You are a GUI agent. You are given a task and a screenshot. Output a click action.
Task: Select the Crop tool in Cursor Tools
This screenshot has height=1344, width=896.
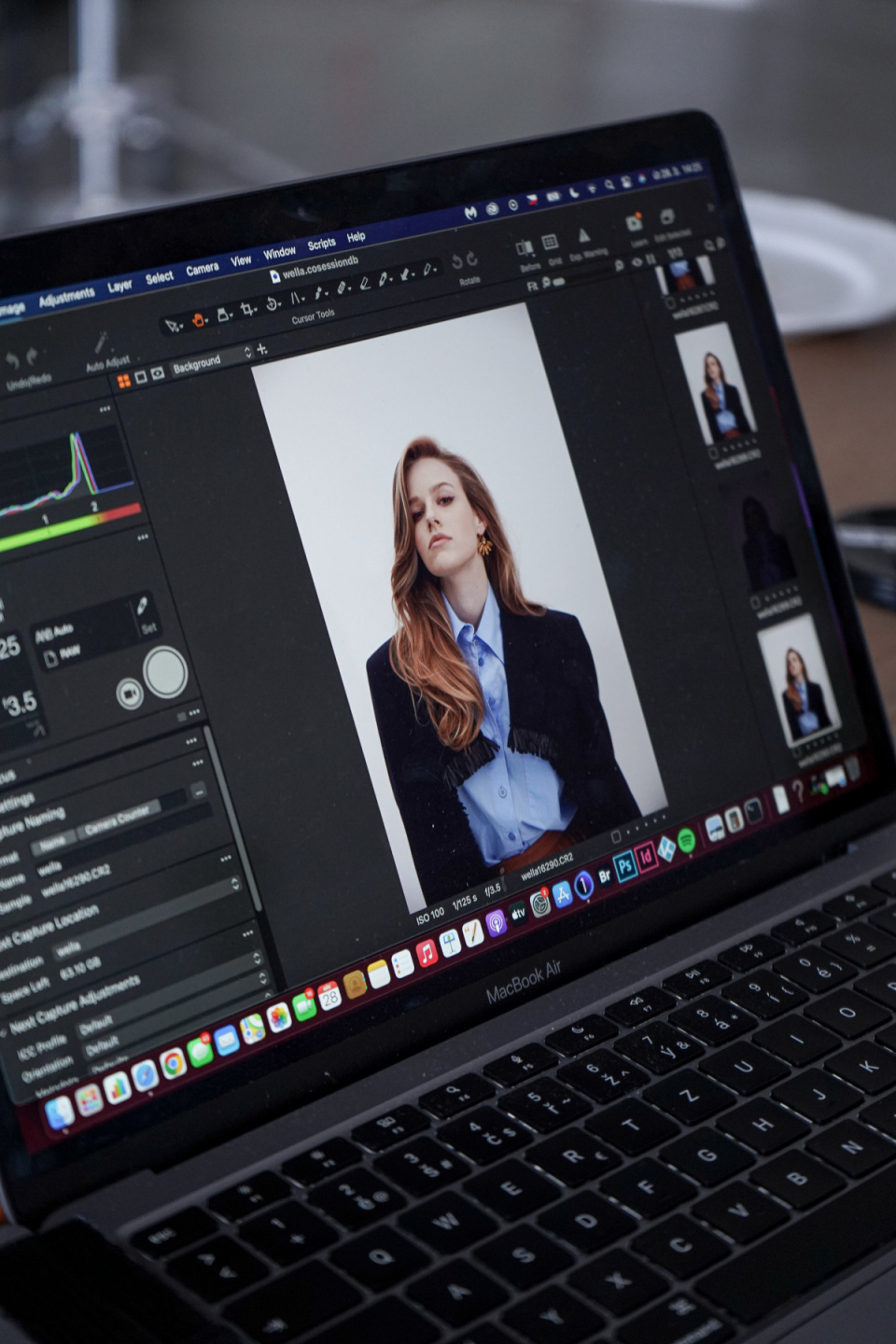point(247,310)
